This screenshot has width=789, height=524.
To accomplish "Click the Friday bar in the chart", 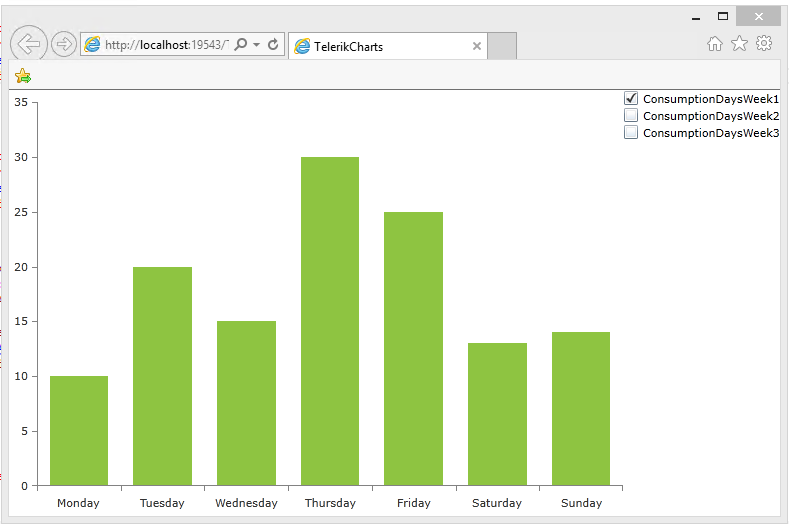I will click(413, 348).
